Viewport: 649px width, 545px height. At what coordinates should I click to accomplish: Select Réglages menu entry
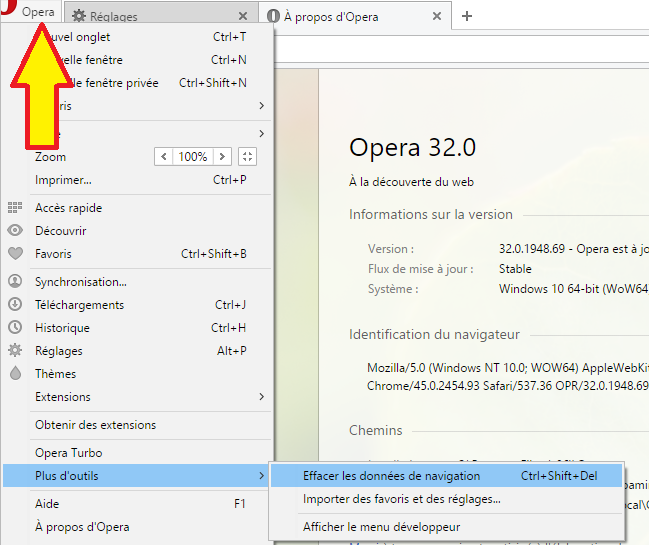[137, 351]
